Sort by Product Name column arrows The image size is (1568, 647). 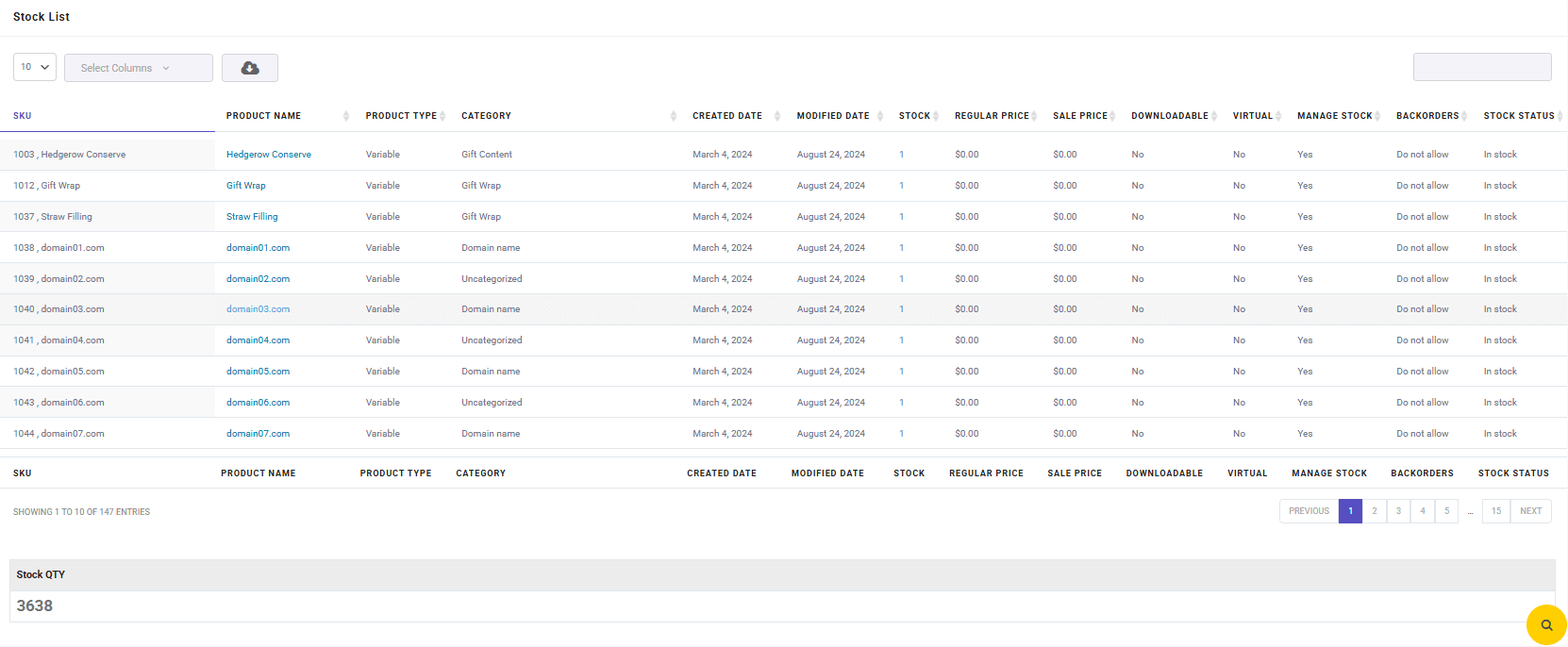[x=345, y=116]
